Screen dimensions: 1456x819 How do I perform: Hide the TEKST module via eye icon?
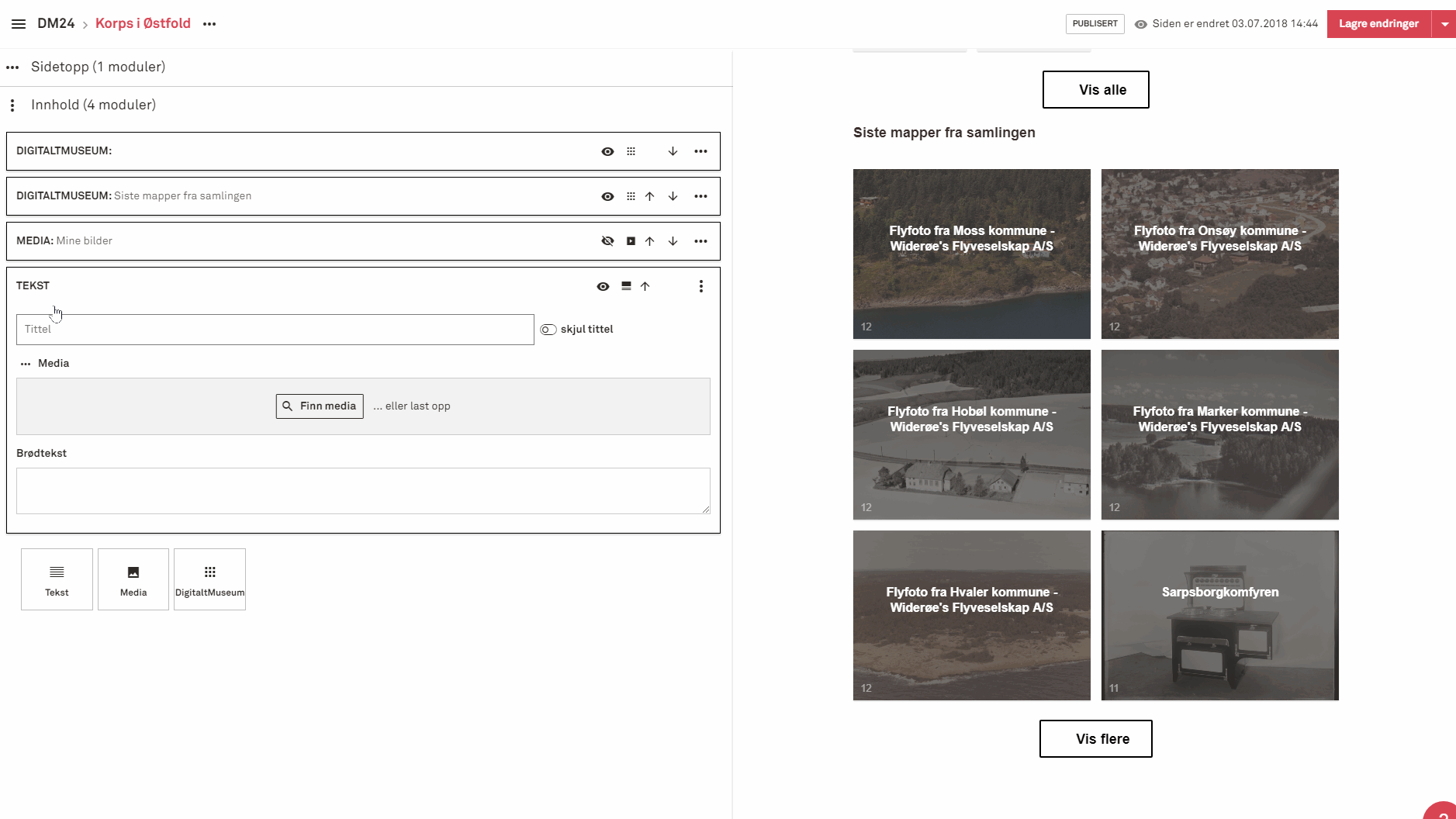coord(603,286)
